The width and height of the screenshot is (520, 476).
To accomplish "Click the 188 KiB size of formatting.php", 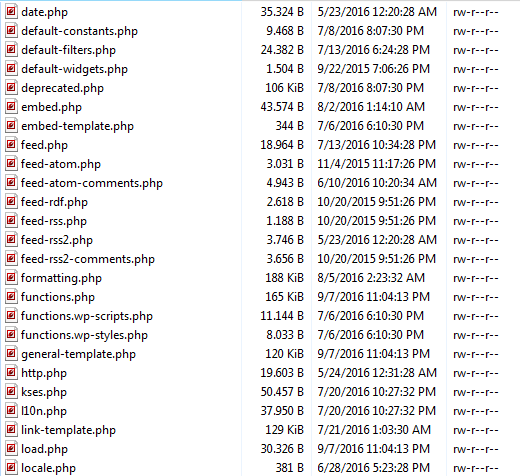I will (284, 278).
